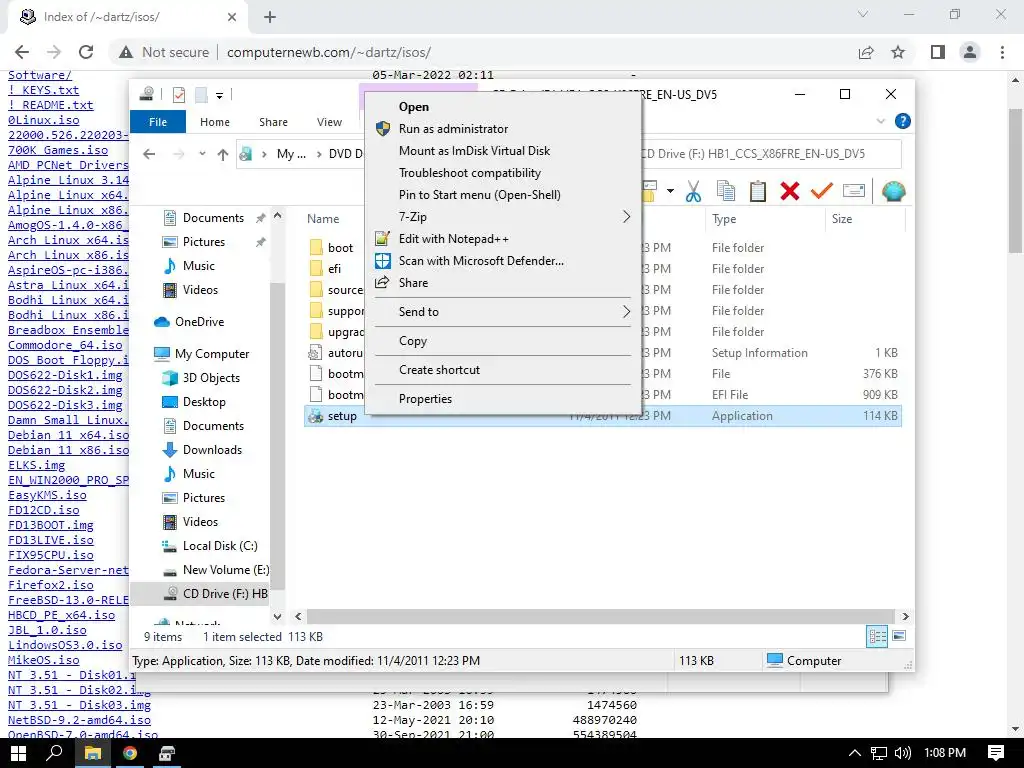This screenshot has width=1024, height=768.
Task: Choose Troubleshoot compatibility
Action: tap(503, 173)
